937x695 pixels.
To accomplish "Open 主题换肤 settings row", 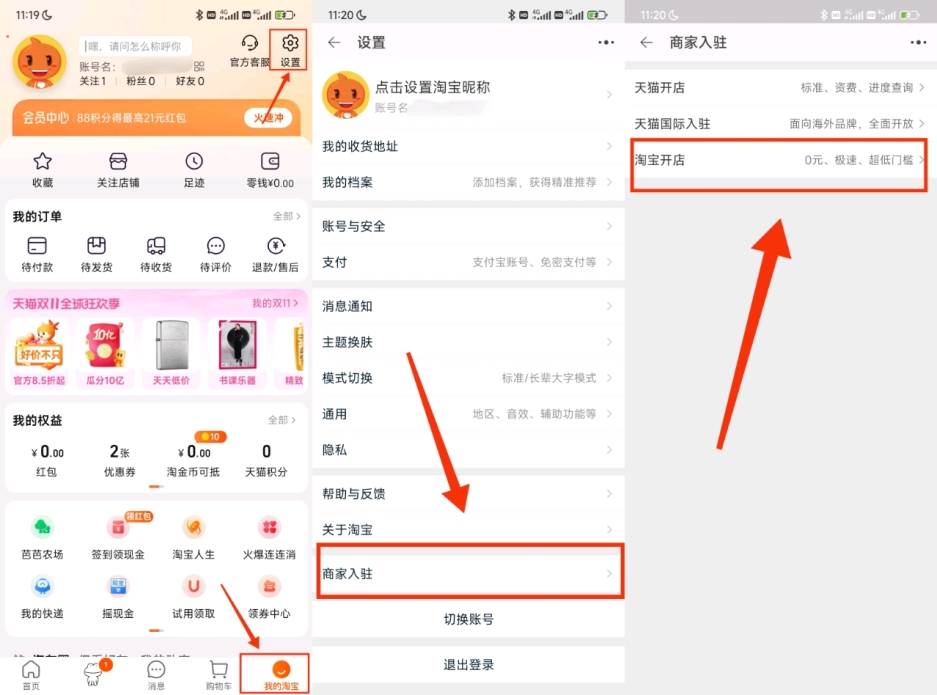I will click(468, 342).
